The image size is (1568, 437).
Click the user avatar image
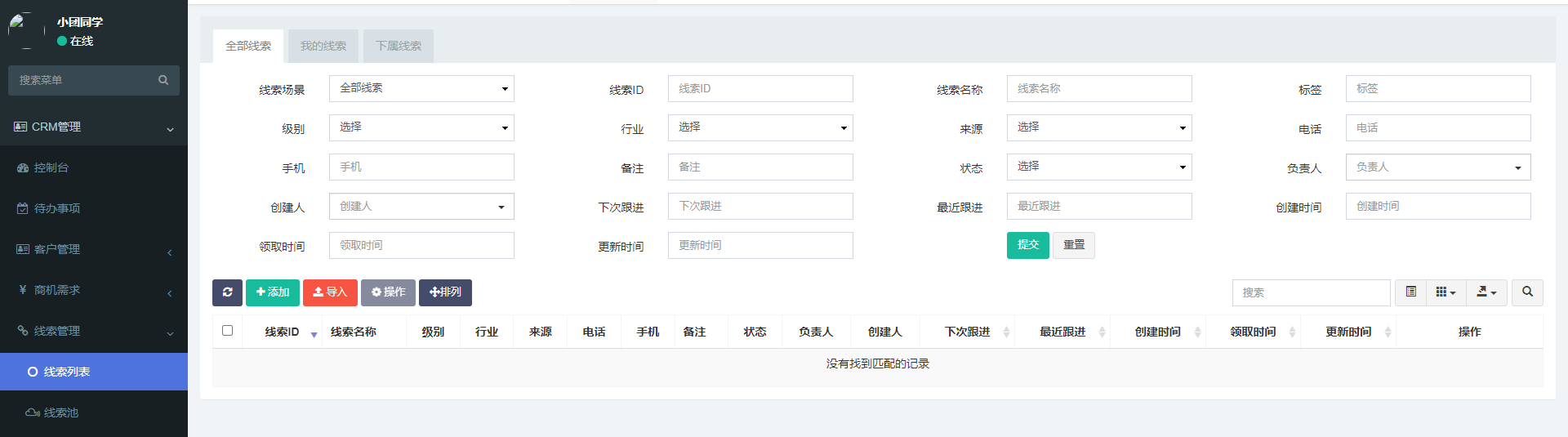26,31
